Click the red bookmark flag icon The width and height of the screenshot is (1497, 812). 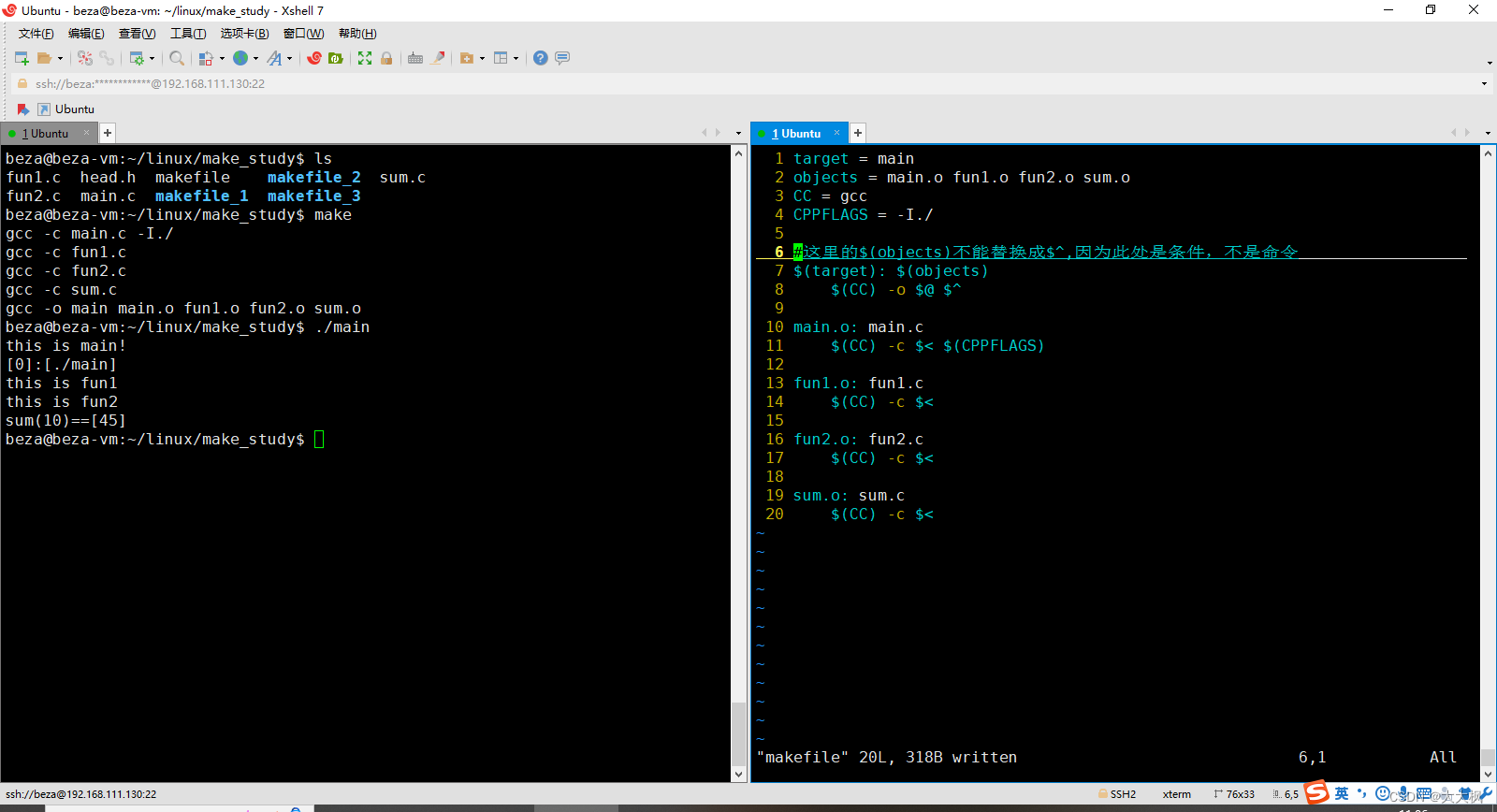pos(23,109)
